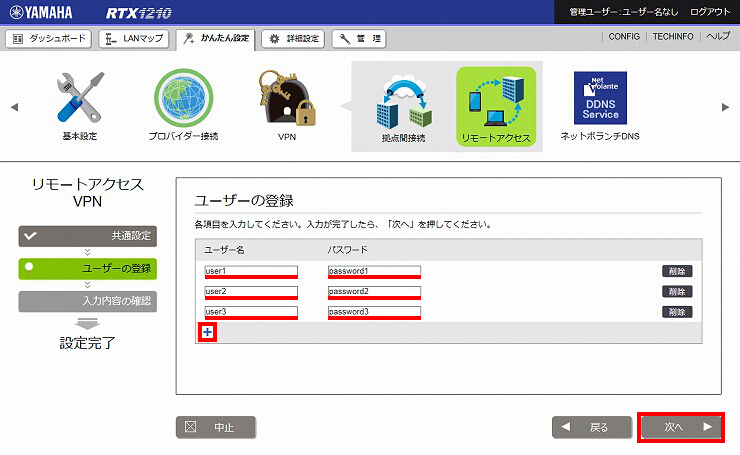Click the 中止 cancel button
The image size is (740, 455).
(x=216, y=427)
